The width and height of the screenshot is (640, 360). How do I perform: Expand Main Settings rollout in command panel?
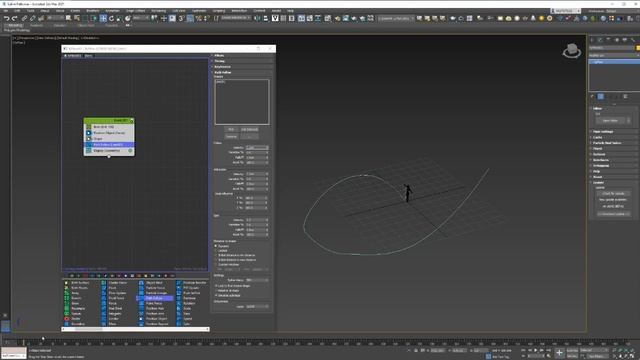click(x=614, y=132)
